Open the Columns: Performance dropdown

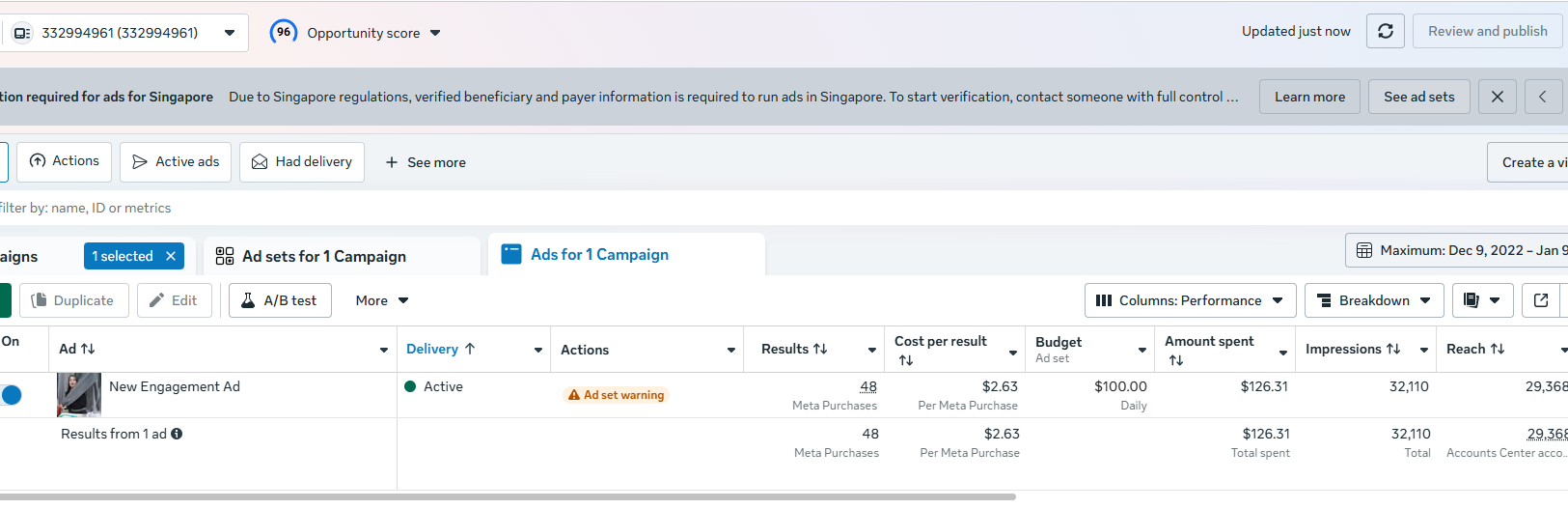click(1189, 300)
